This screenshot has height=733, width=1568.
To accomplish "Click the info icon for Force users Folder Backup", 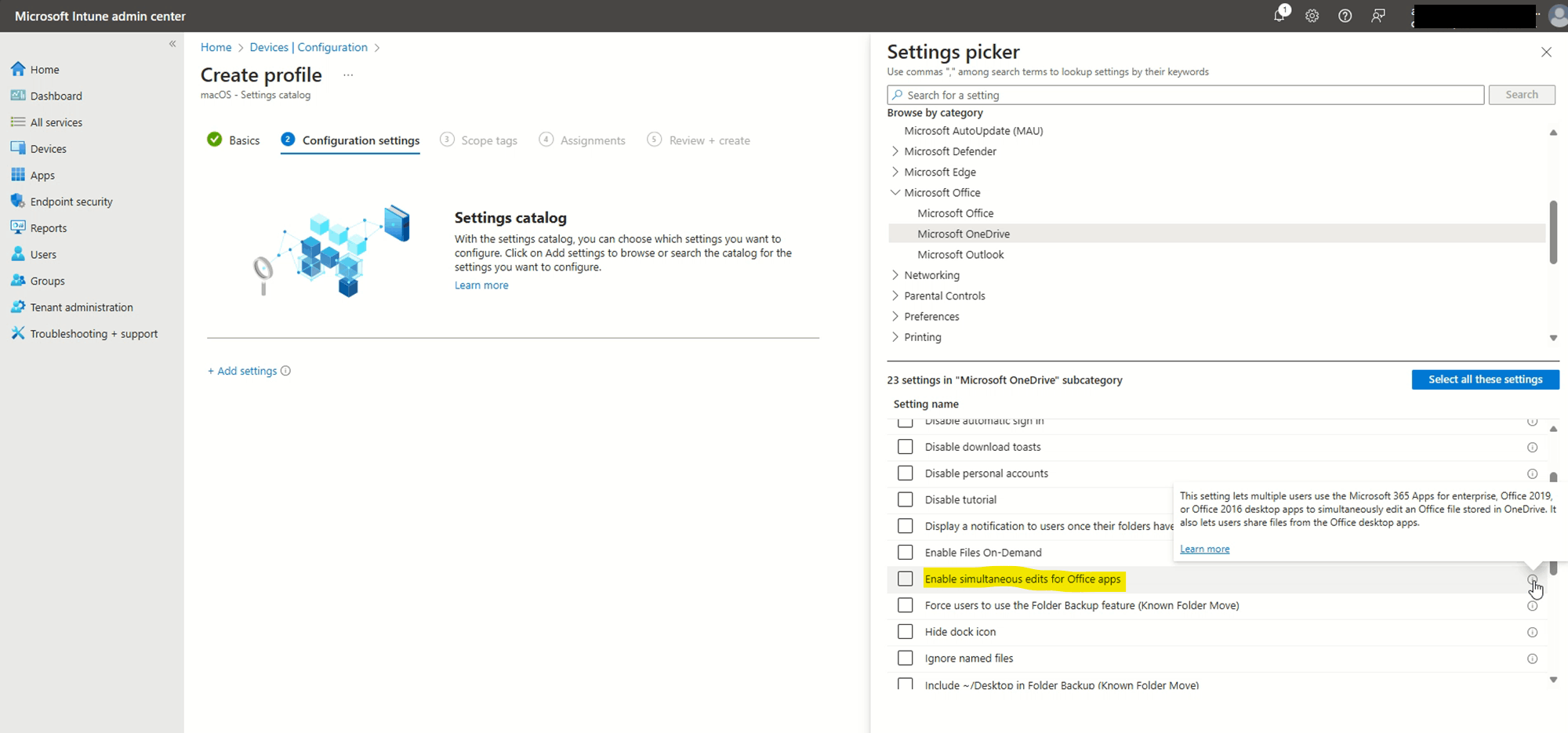I will pos(1532,606).
